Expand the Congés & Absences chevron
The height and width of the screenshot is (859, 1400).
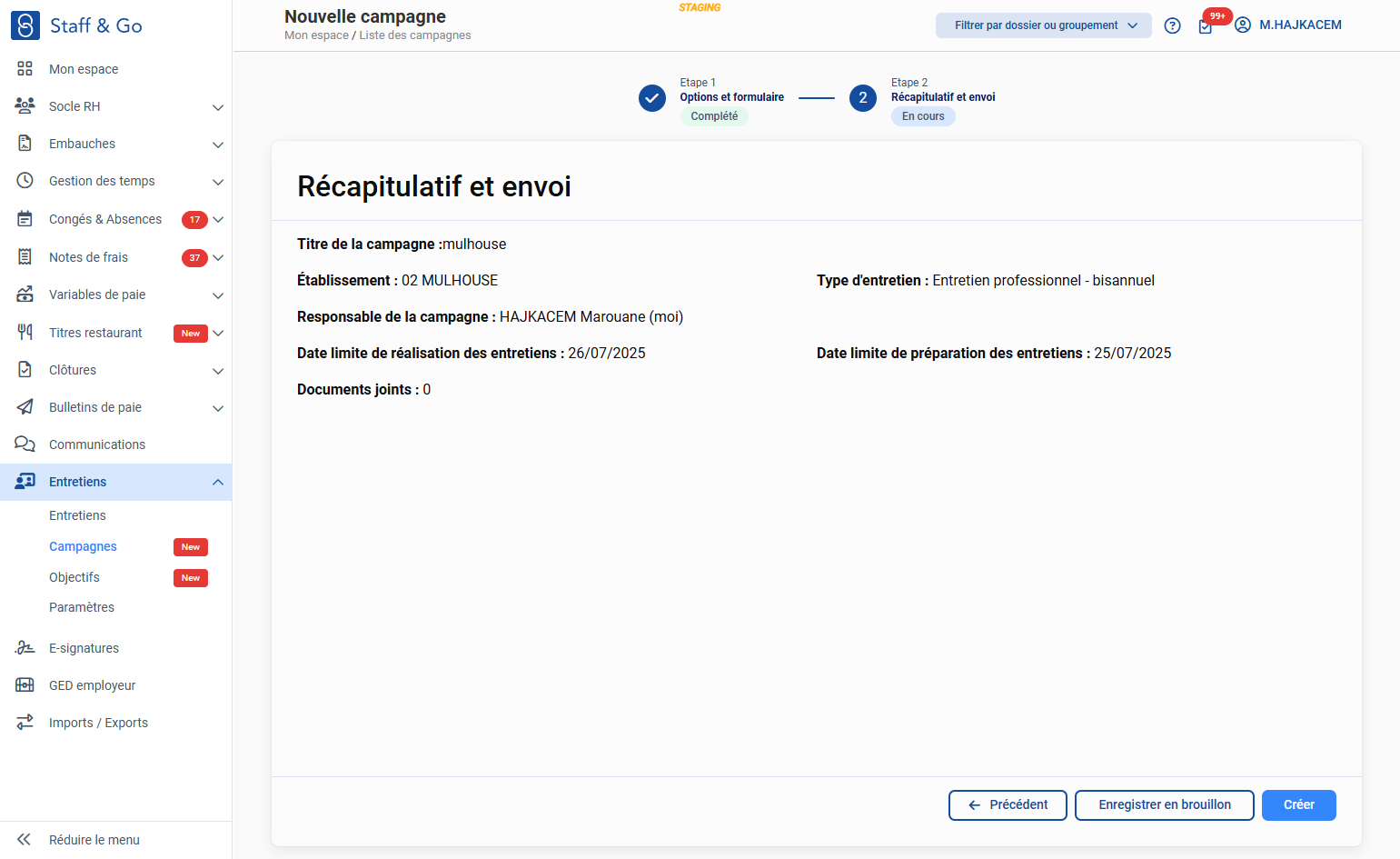[x=218, y=220]
